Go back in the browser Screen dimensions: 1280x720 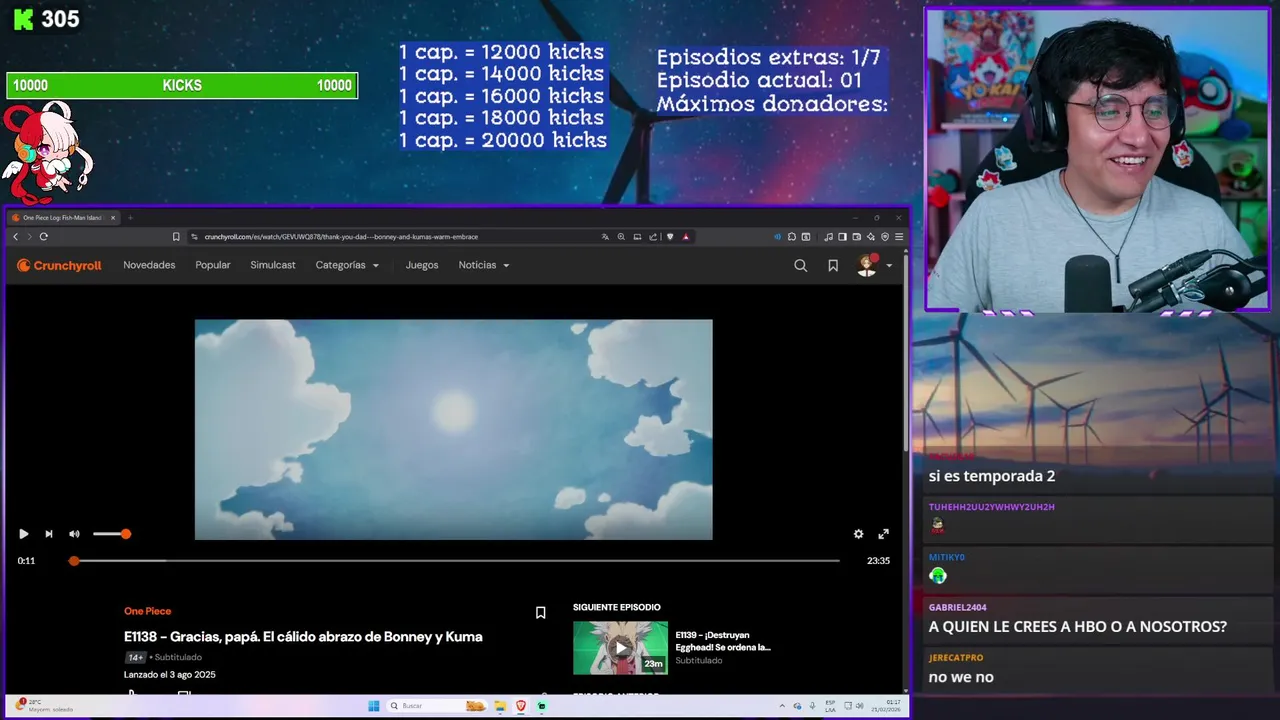(x=15, y=237)
